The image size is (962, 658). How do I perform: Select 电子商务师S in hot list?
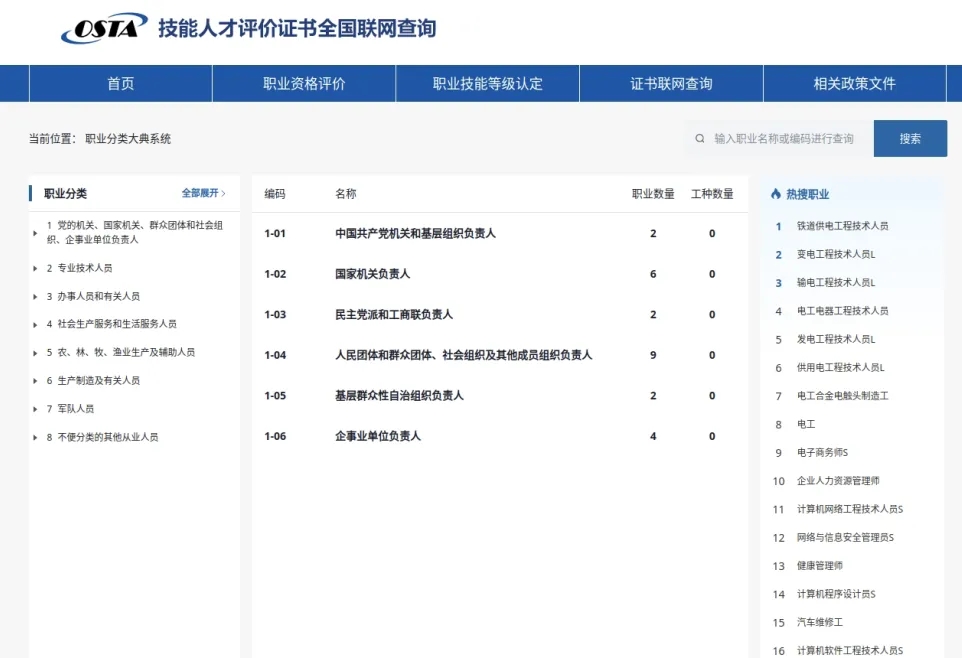coord(822,453)
